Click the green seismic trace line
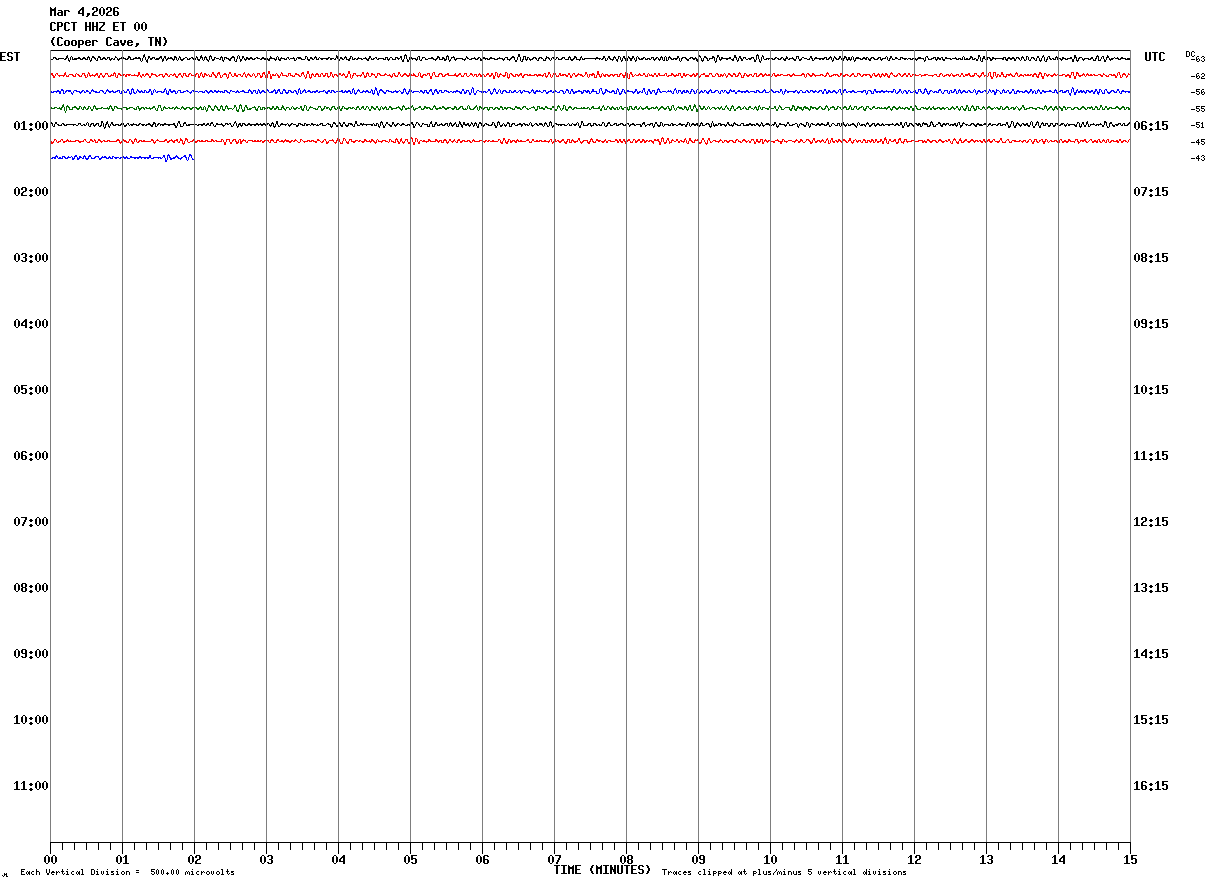The height and width of the screenshot is (886, 1210). pos(590,108)
